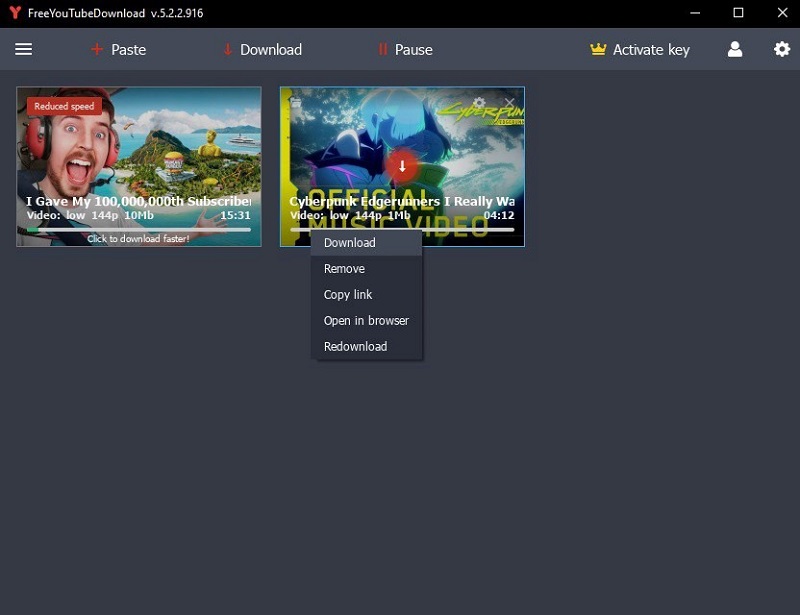The height and width of the screenshot is (615, 800).
Task: Click the MrBeast video progress bar
Action: [x=139, y=230]
